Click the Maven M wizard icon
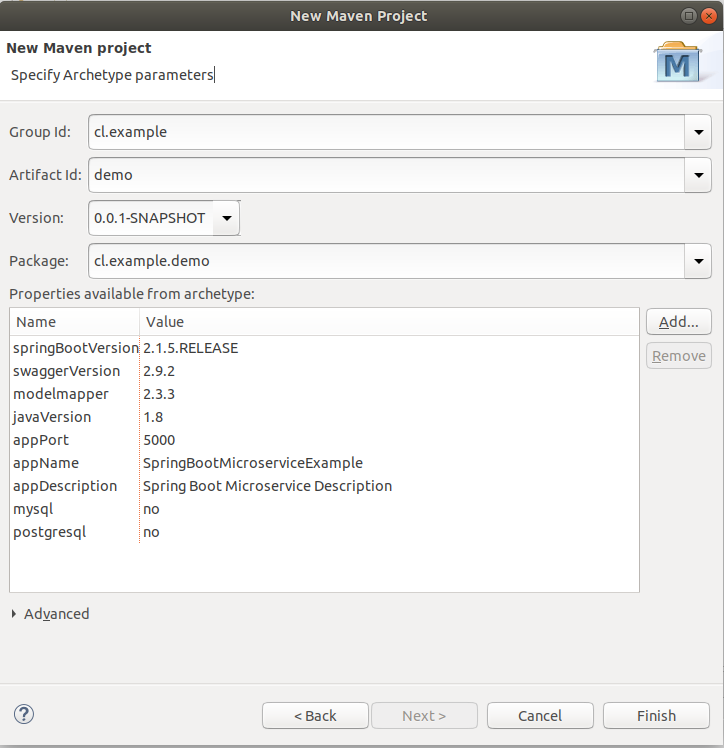The height and width of the screenshot is (748, 724). [677, 62]
